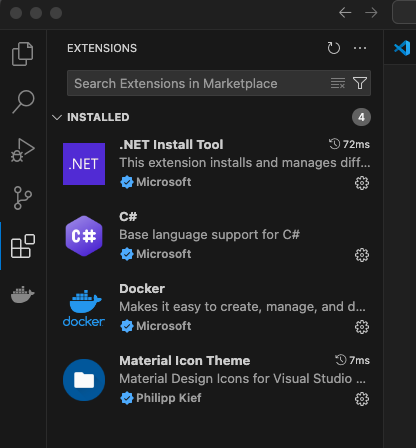Open the C# extension title
This screenshot has height=448, width=416.
tap(128, 217)
